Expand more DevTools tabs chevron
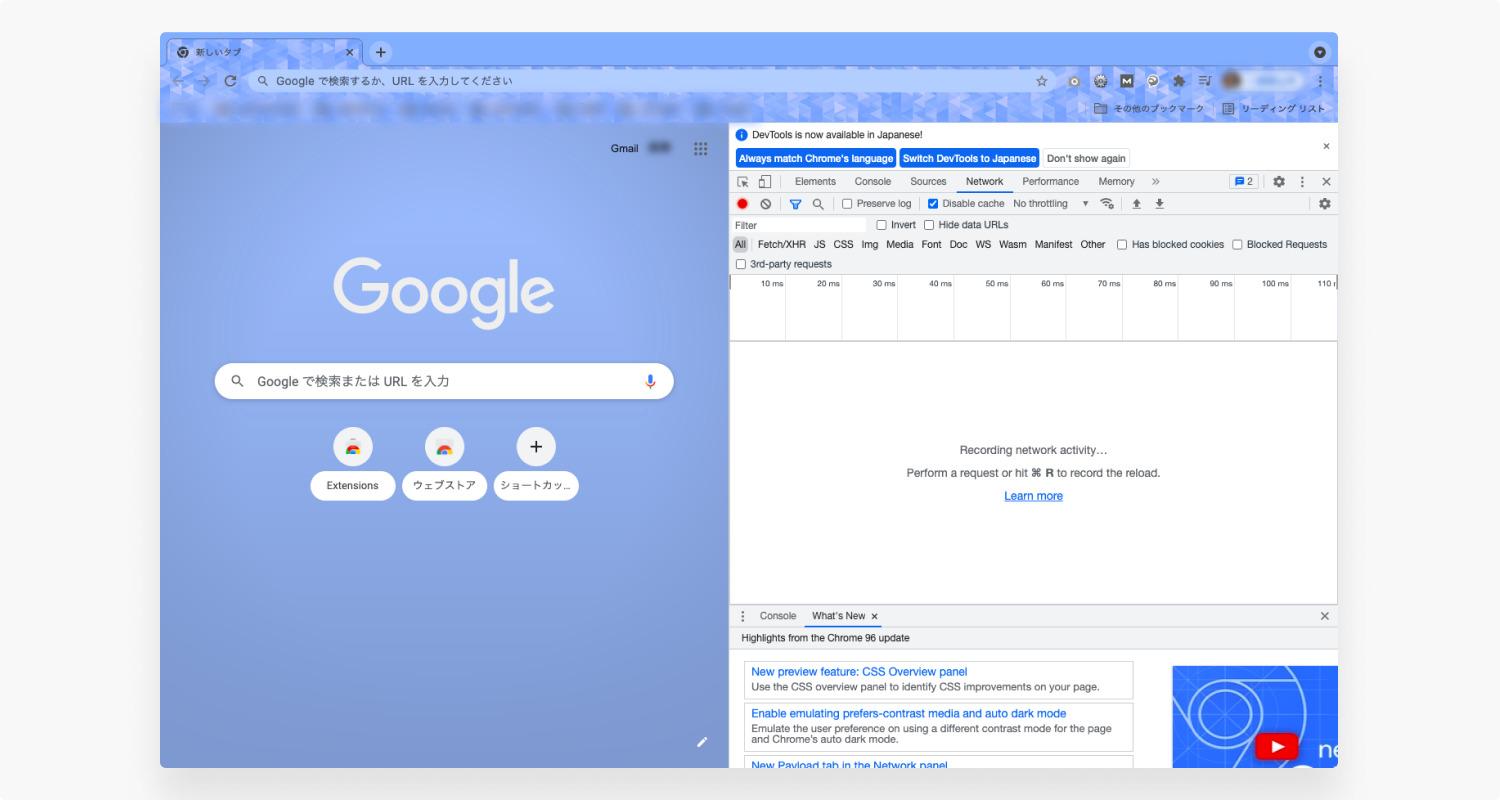Screen dimensions: 1500x800 tap(1155, 182)
